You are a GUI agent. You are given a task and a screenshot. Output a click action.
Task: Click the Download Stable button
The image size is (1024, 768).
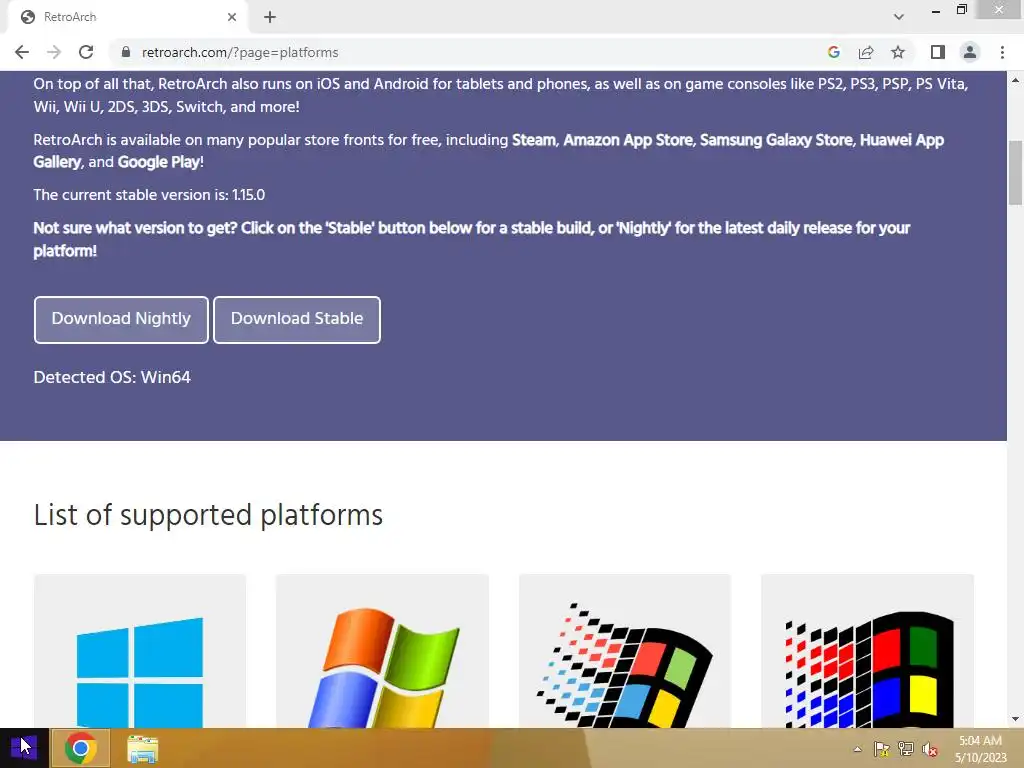click(296, 319)
